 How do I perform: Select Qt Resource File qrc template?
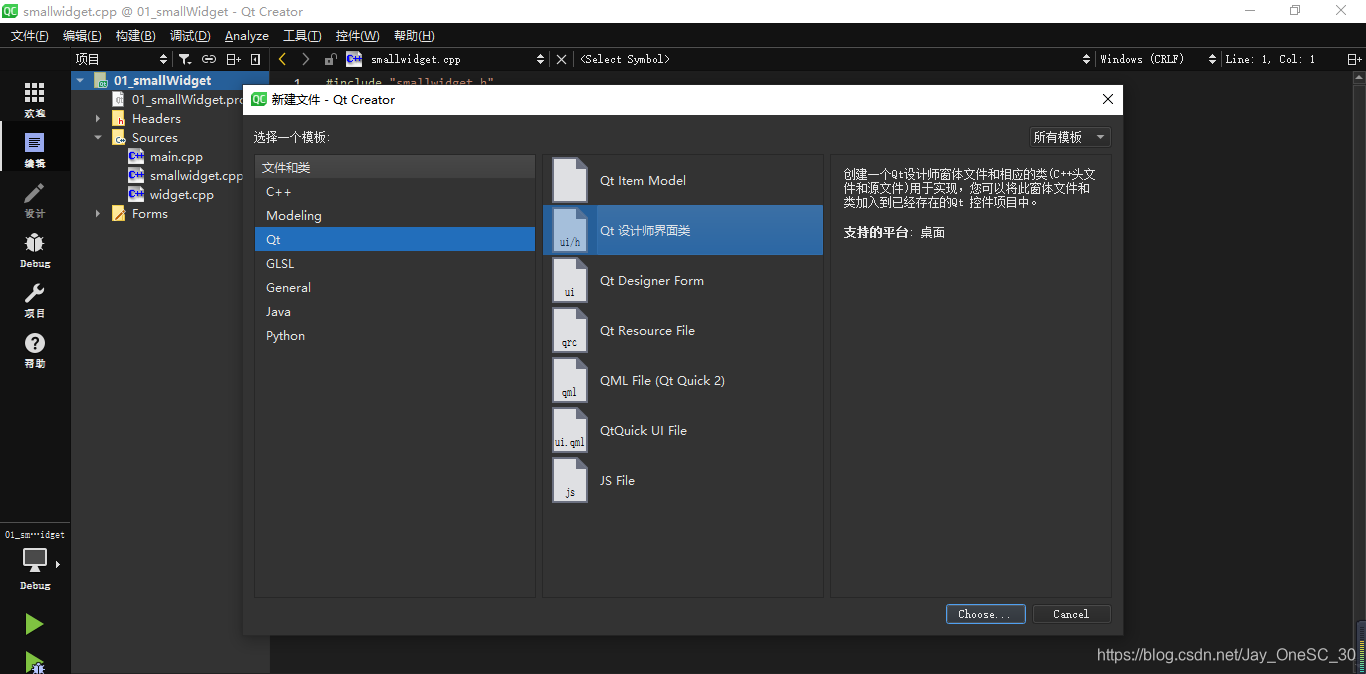[x=683, y=330]
